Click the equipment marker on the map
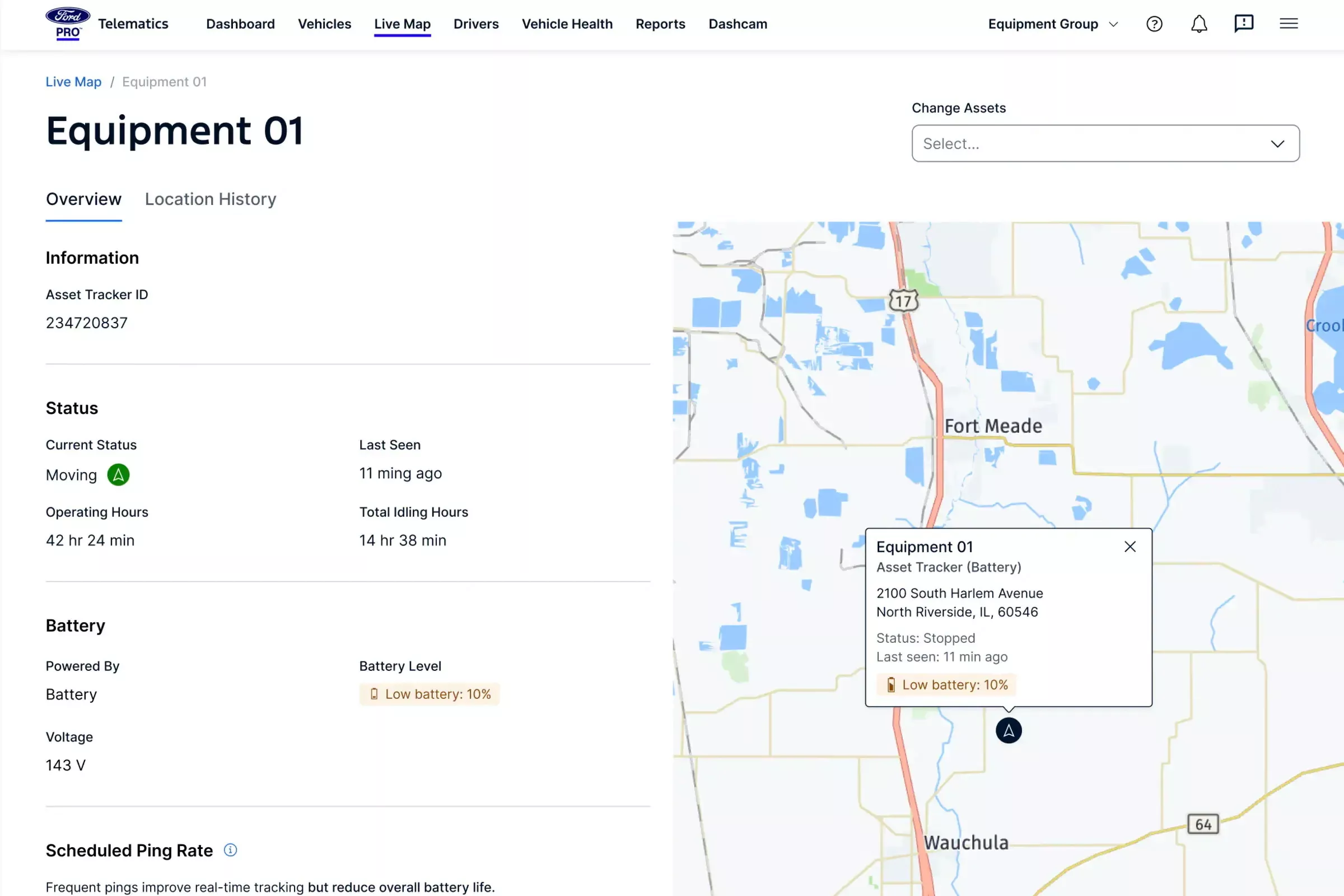The width and height of the screenshot is (1344, 896). click(x=1009, y=730)
